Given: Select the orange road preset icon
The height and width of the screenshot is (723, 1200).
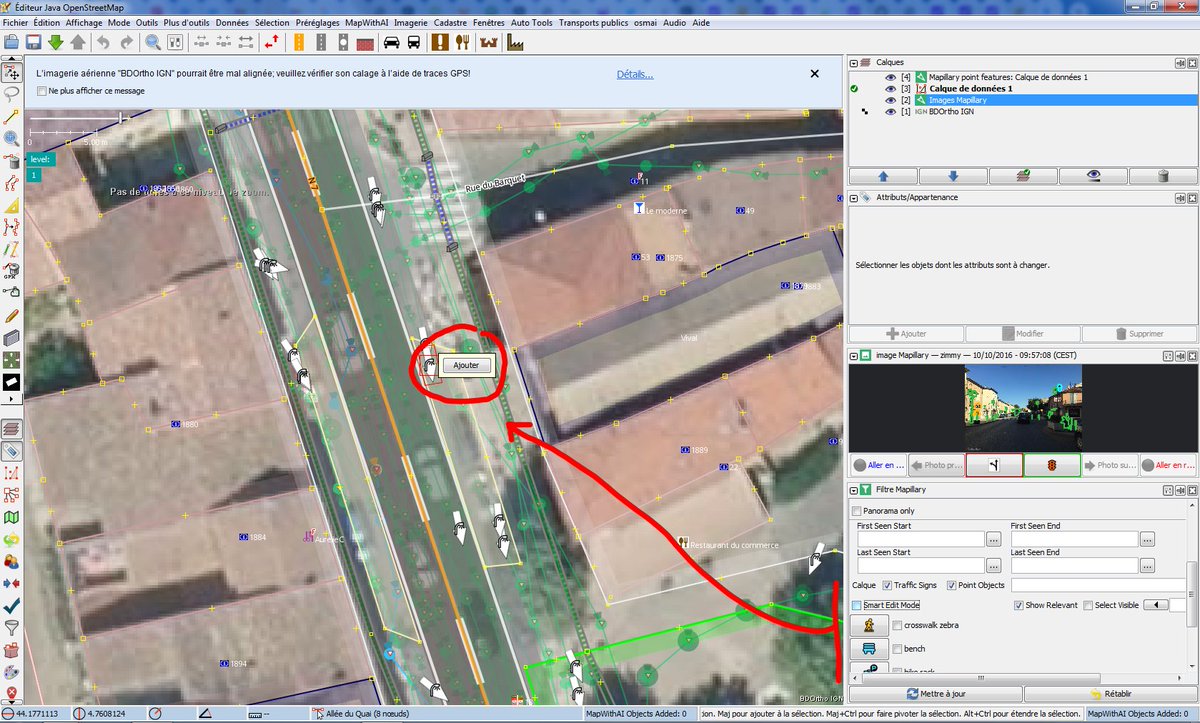Looking at the screenshot, I should point(297,42).
